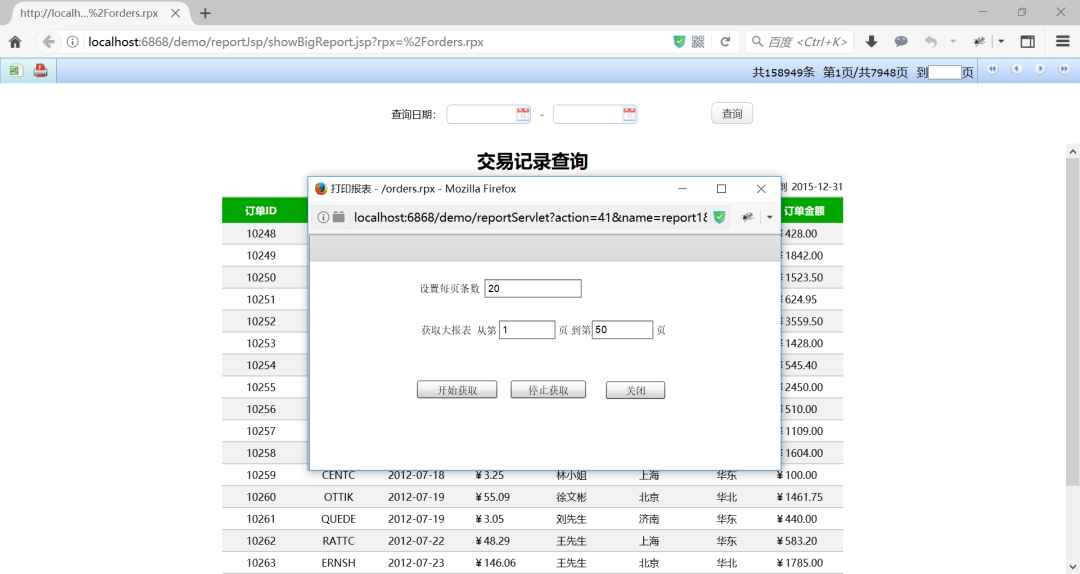The image size is (1080, 574).
Task: Go to first page of report
Action: coord(993,69)
